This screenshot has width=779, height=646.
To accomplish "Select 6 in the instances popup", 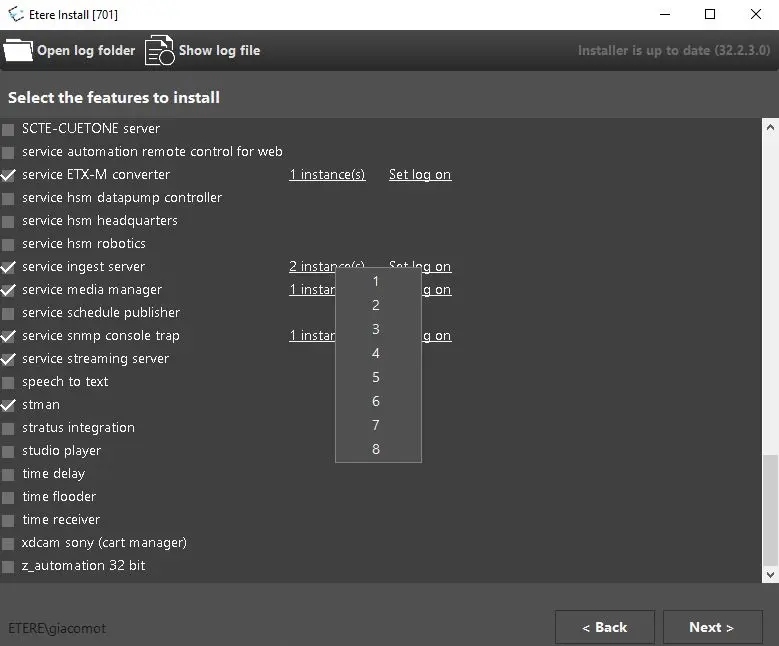I will click(376, 401).
